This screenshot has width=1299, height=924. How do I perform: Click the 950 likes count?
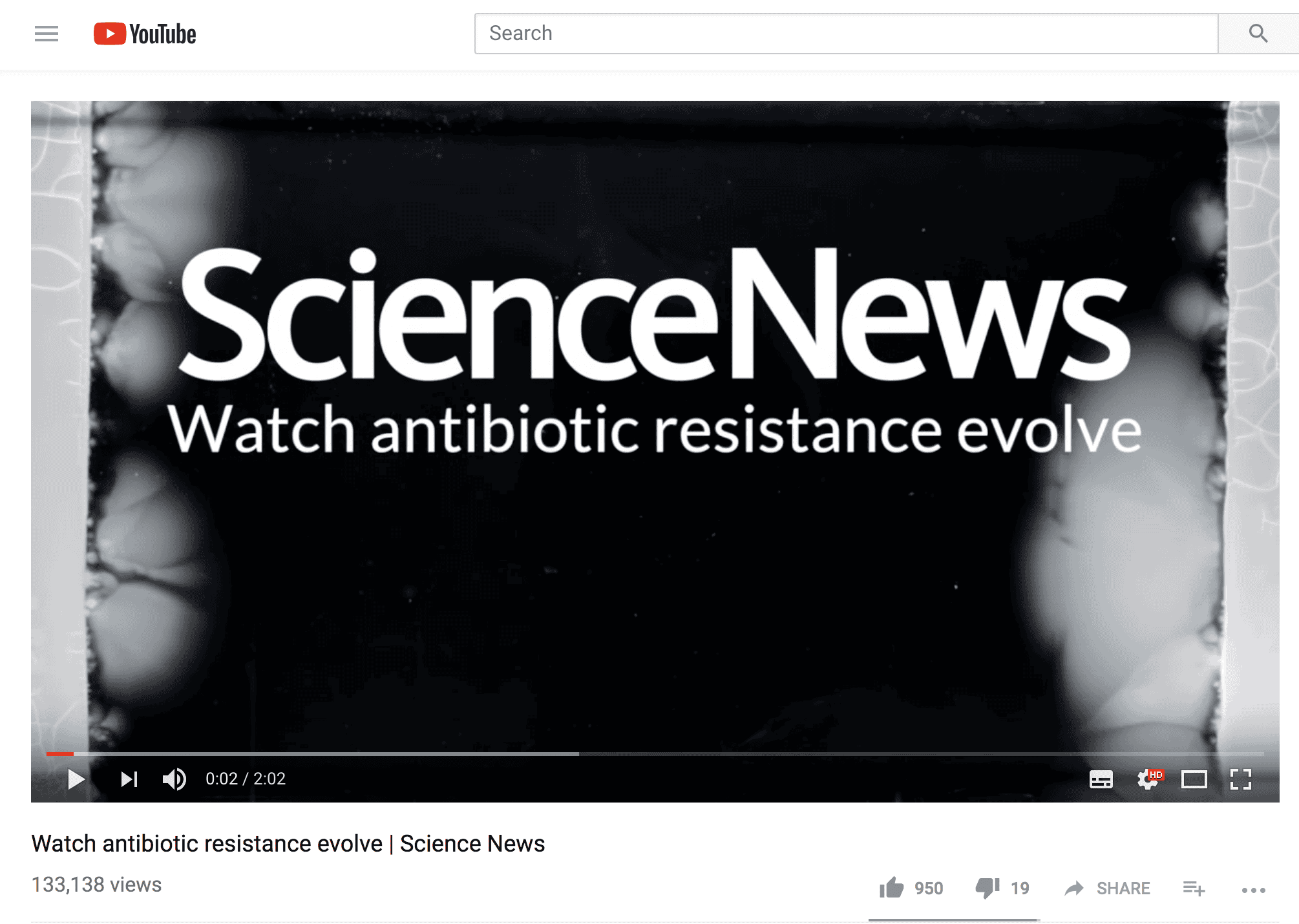[929, 888]
